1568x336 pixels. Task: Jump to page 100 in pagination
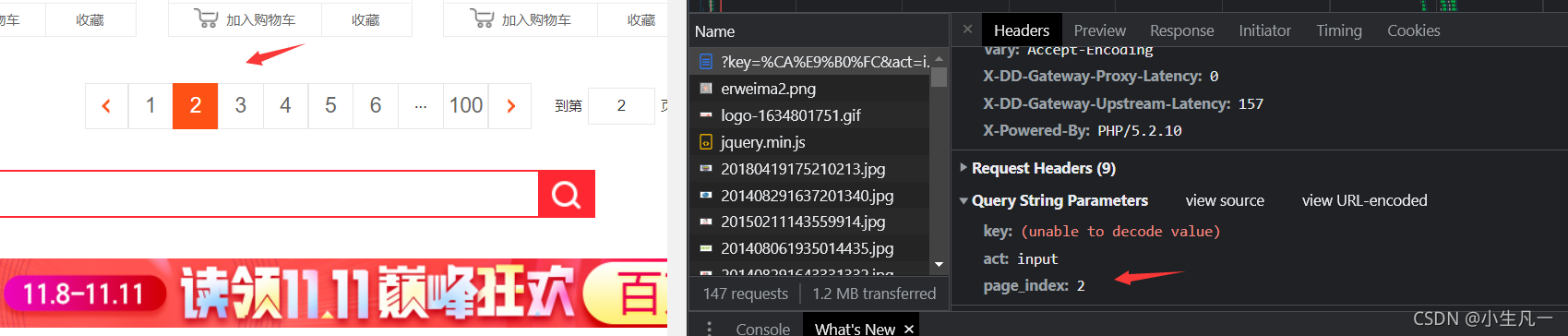pyautogui.click(x=466, y=106)
